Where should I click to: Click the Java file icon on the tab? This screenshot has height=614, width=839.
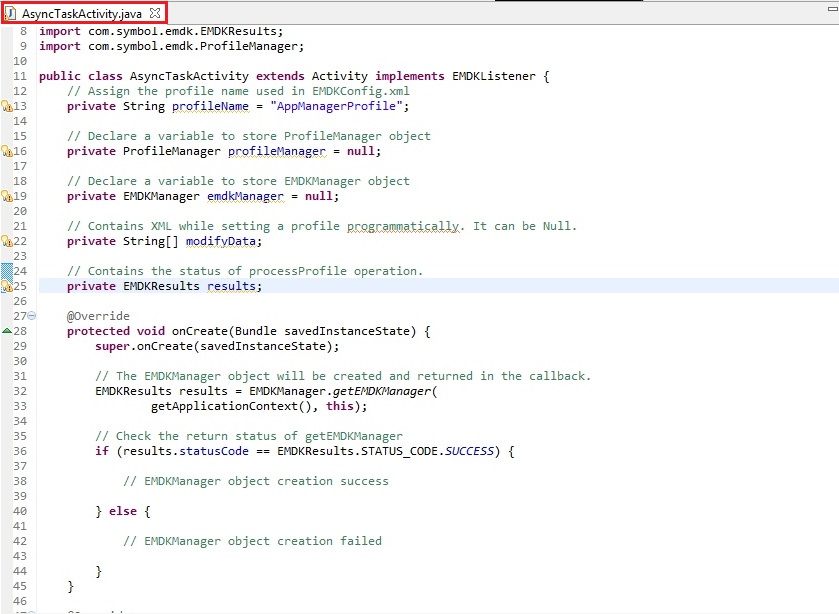(x=11, y=13)
